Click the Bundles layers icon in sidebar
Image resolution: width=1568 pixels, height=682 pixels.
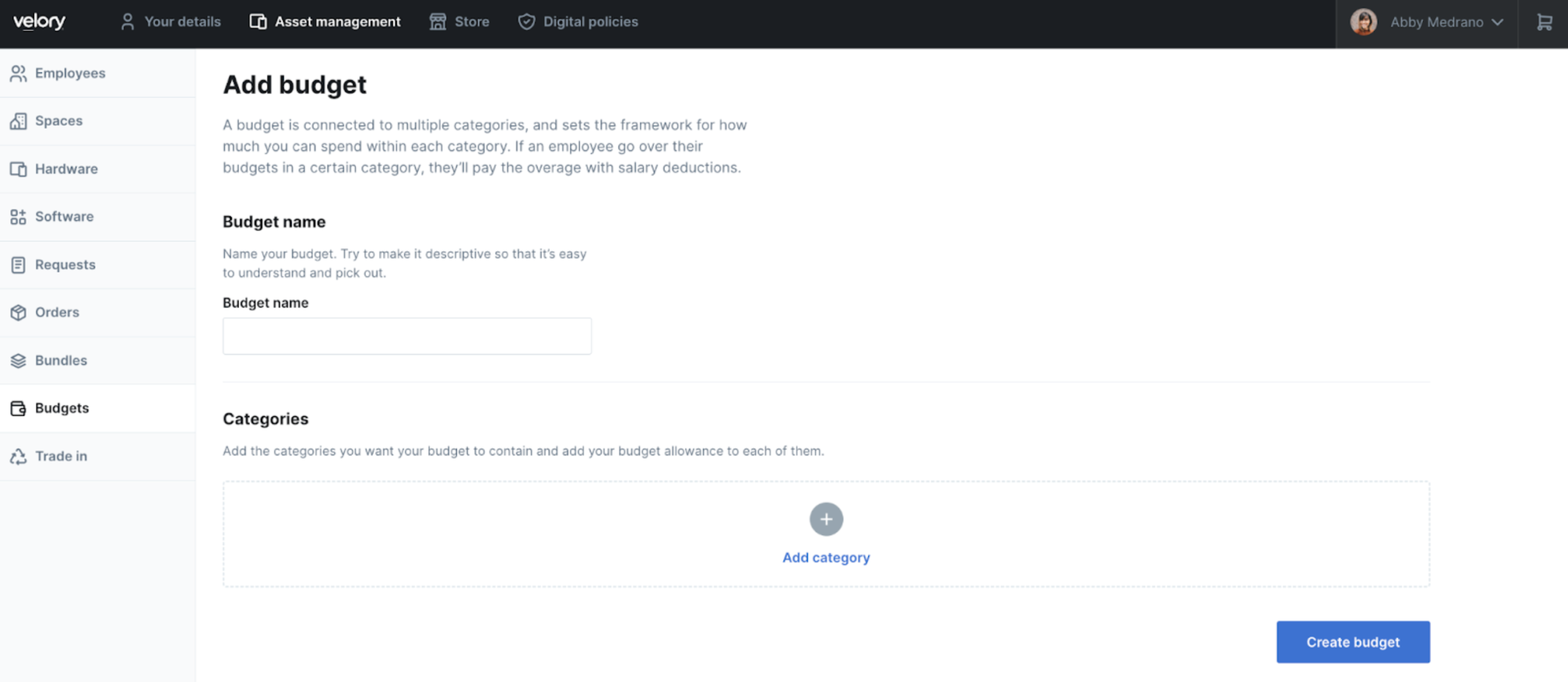click(18, 360)
